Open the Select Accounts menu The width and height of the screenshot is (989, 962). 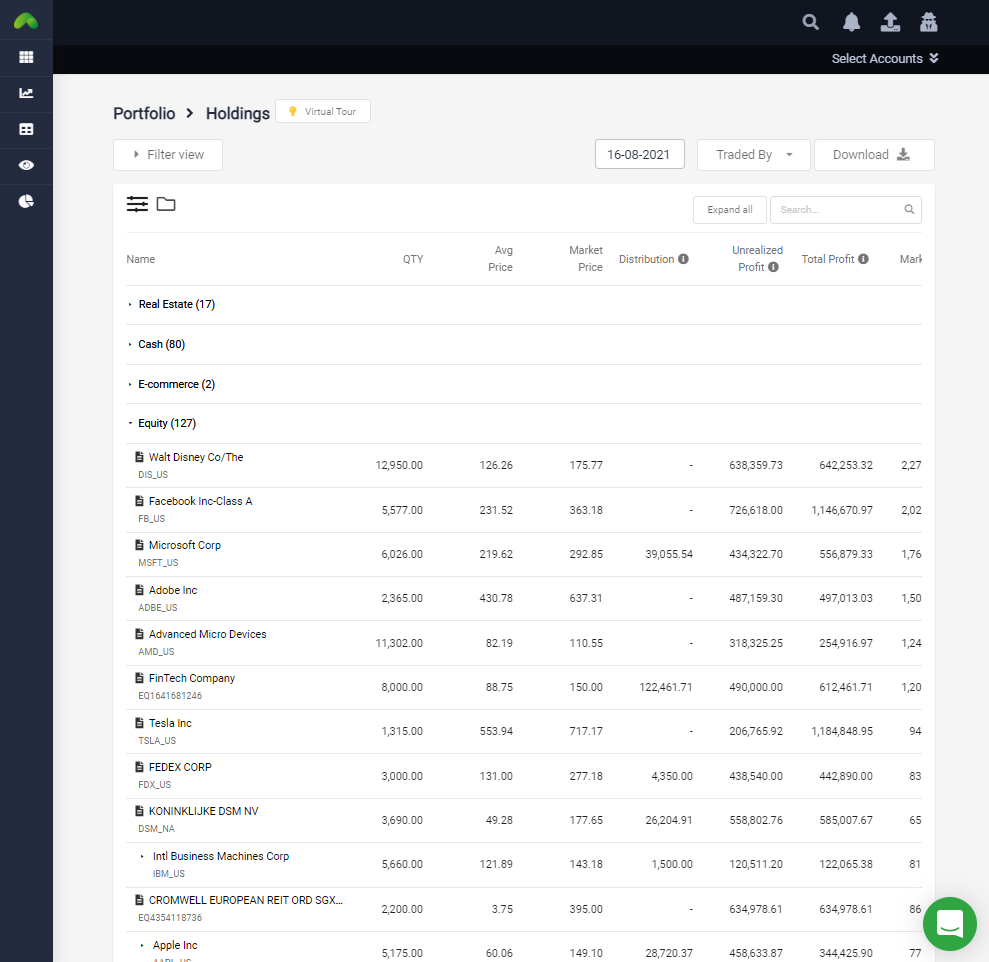(x=884, y=59)
